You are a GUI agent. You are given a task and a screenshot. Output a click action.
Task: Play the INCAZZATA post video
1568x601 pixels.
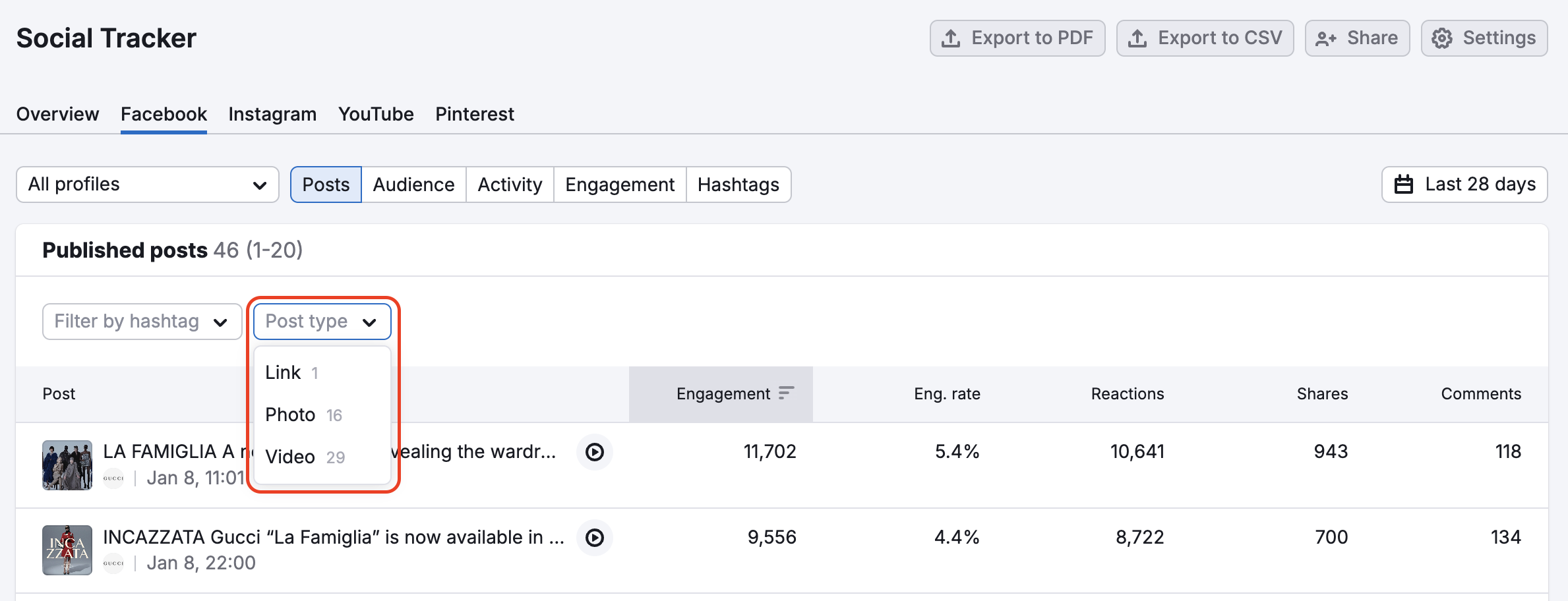[x=594, y=538]
